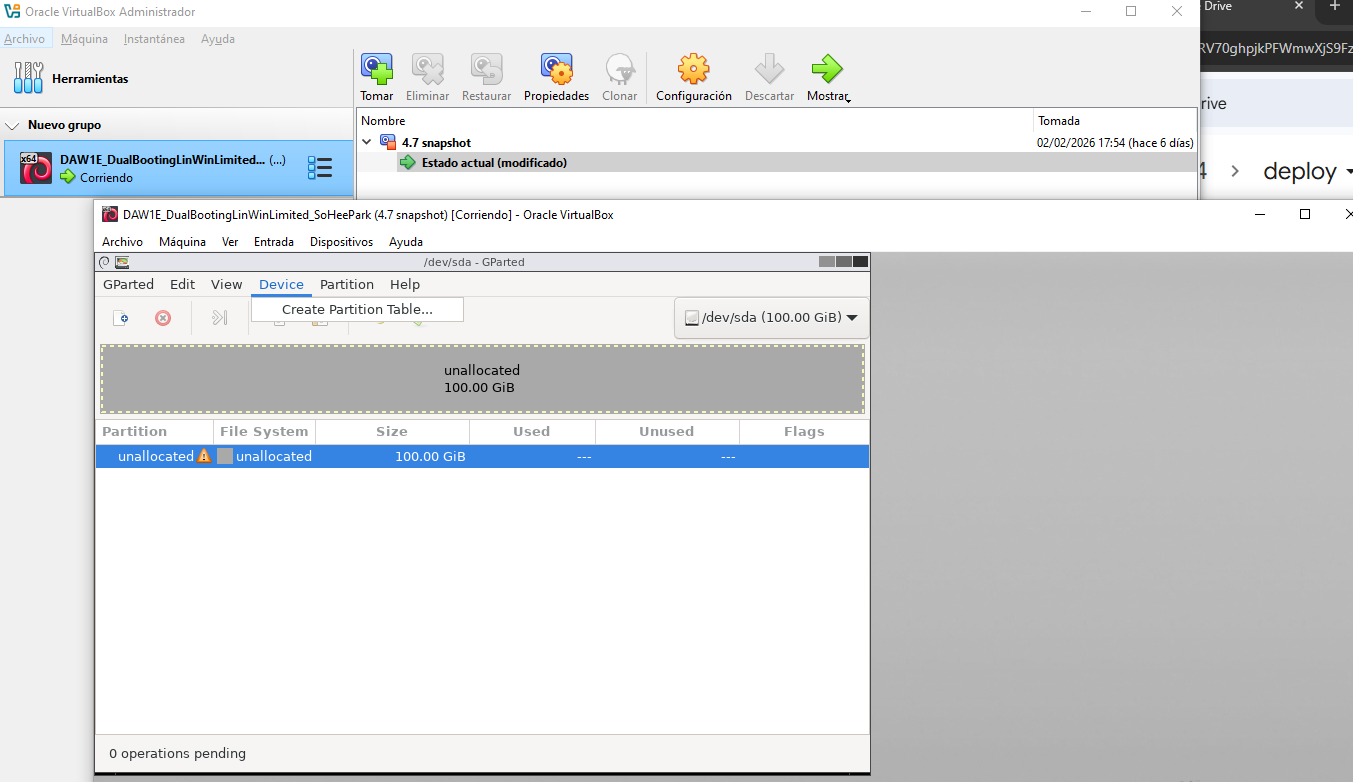This screenshot has width=1353, height=782.
Task: Open Ayuda menu in VirtualBox Administrador
Action: (218, 39)
